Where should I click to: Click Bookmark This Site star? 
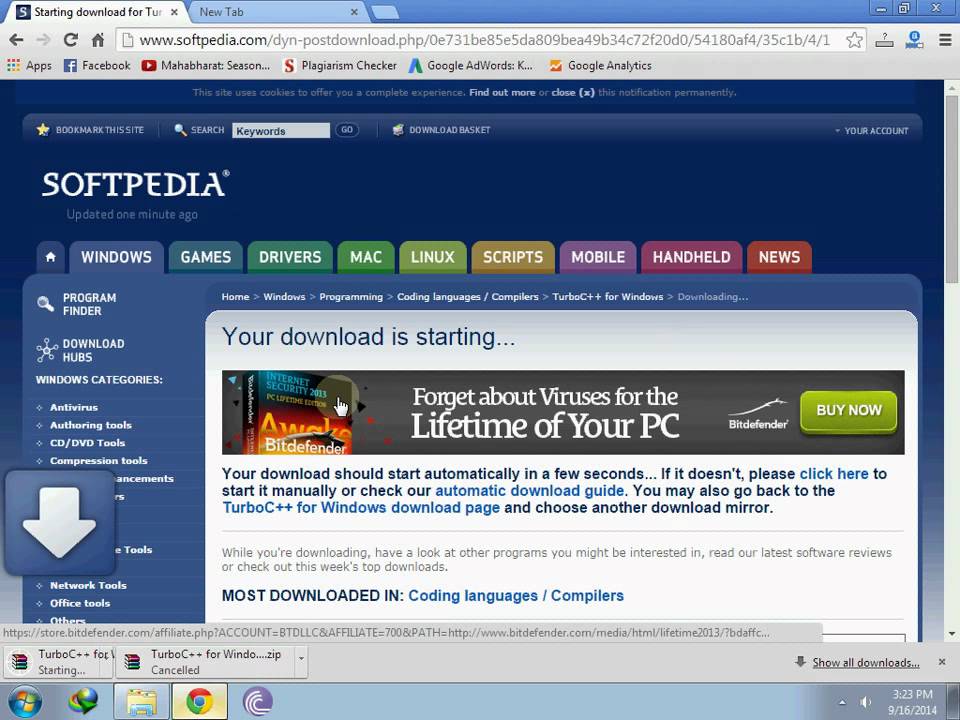click(x=90, y=130)
